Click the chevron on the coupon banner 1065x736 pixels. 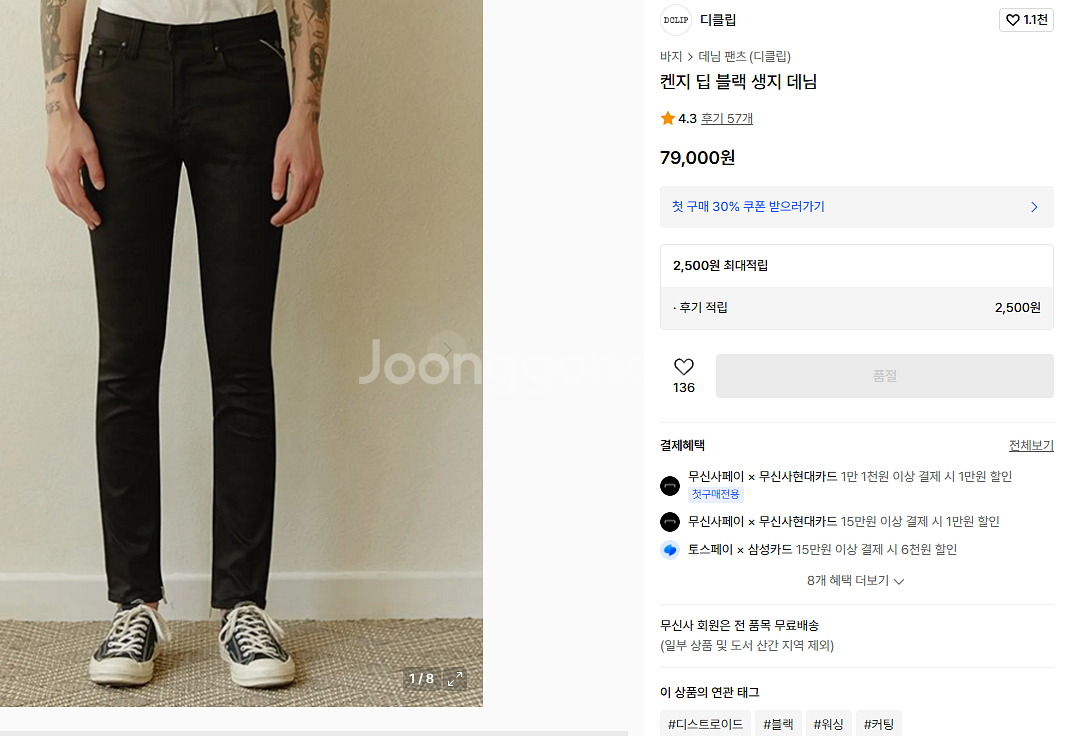pos(1034,207)
